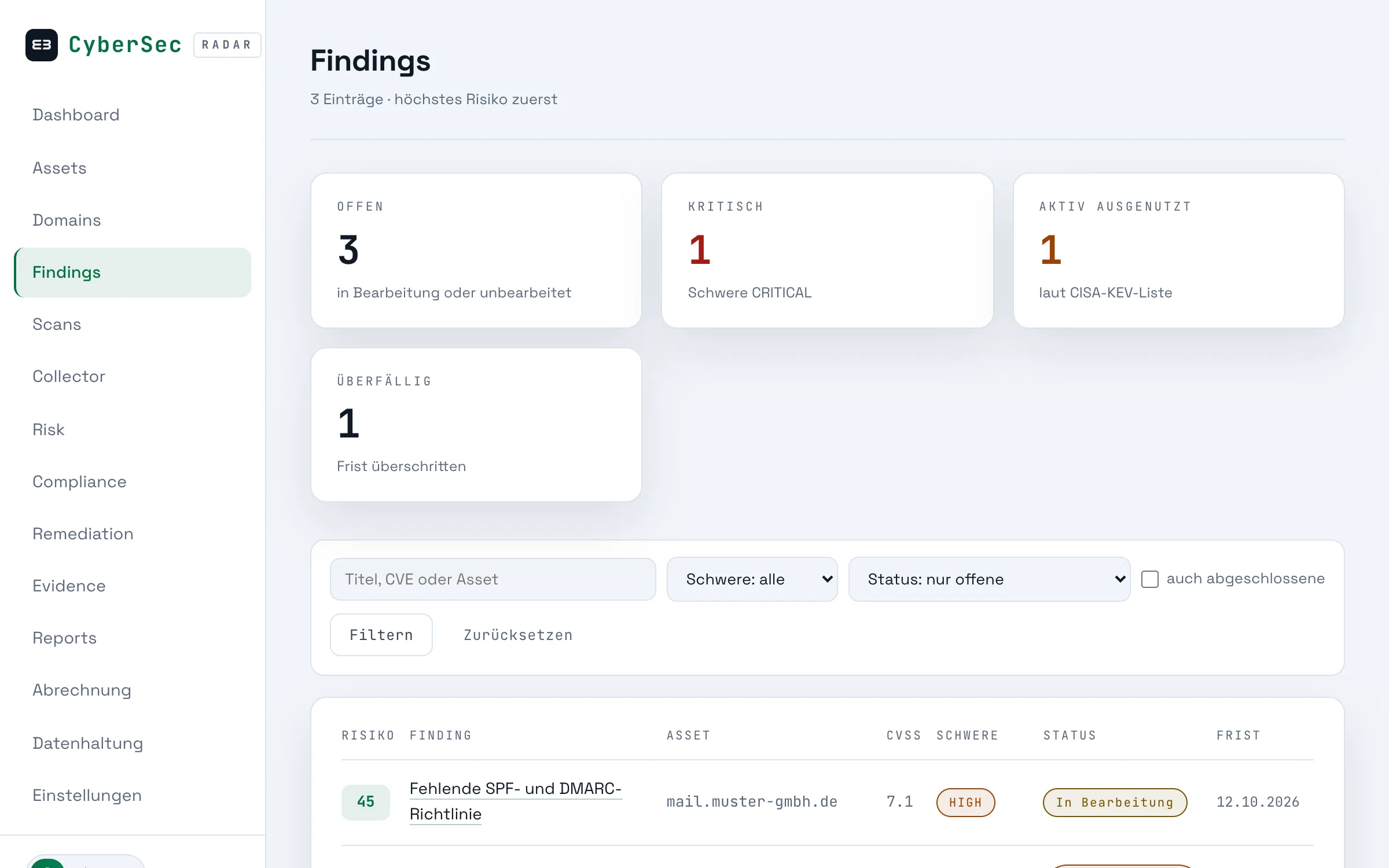Click the SCHWERE column header
The height and width of the screenshot is (868, 1389).
pos(968,735)
